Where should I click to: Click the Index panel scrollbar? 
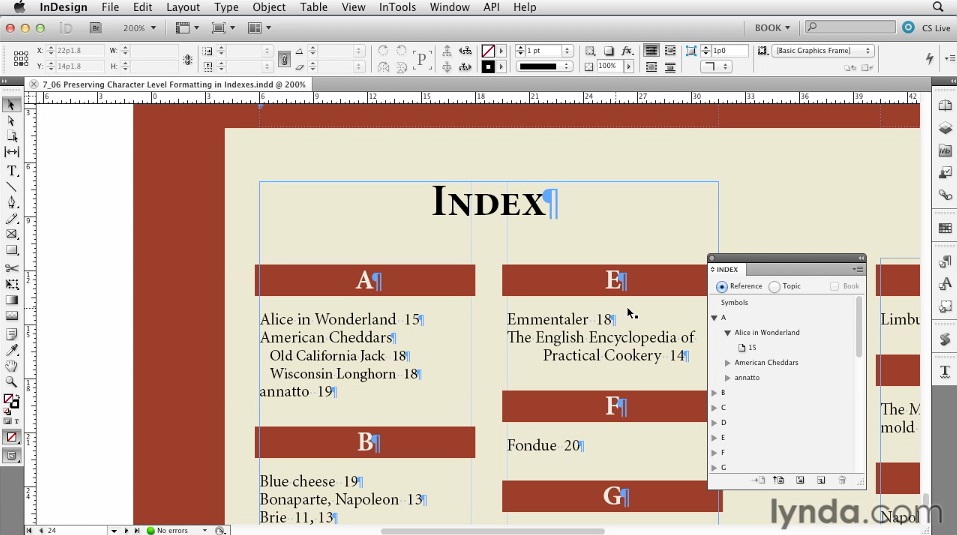[x=859, y=326]
